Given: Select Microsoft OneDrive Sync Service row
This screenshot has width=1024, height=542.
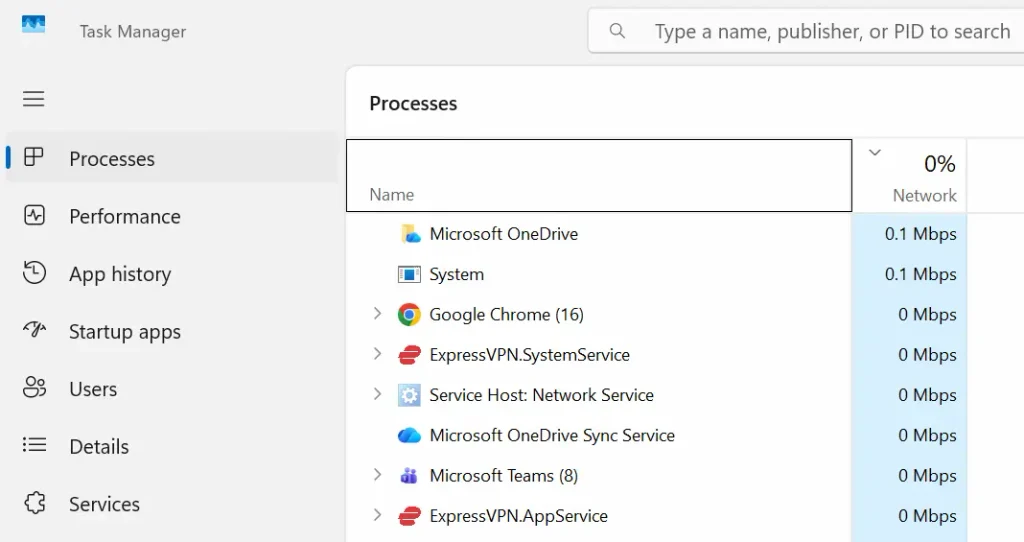Looking at the screenshot, I should pos(656,436).
